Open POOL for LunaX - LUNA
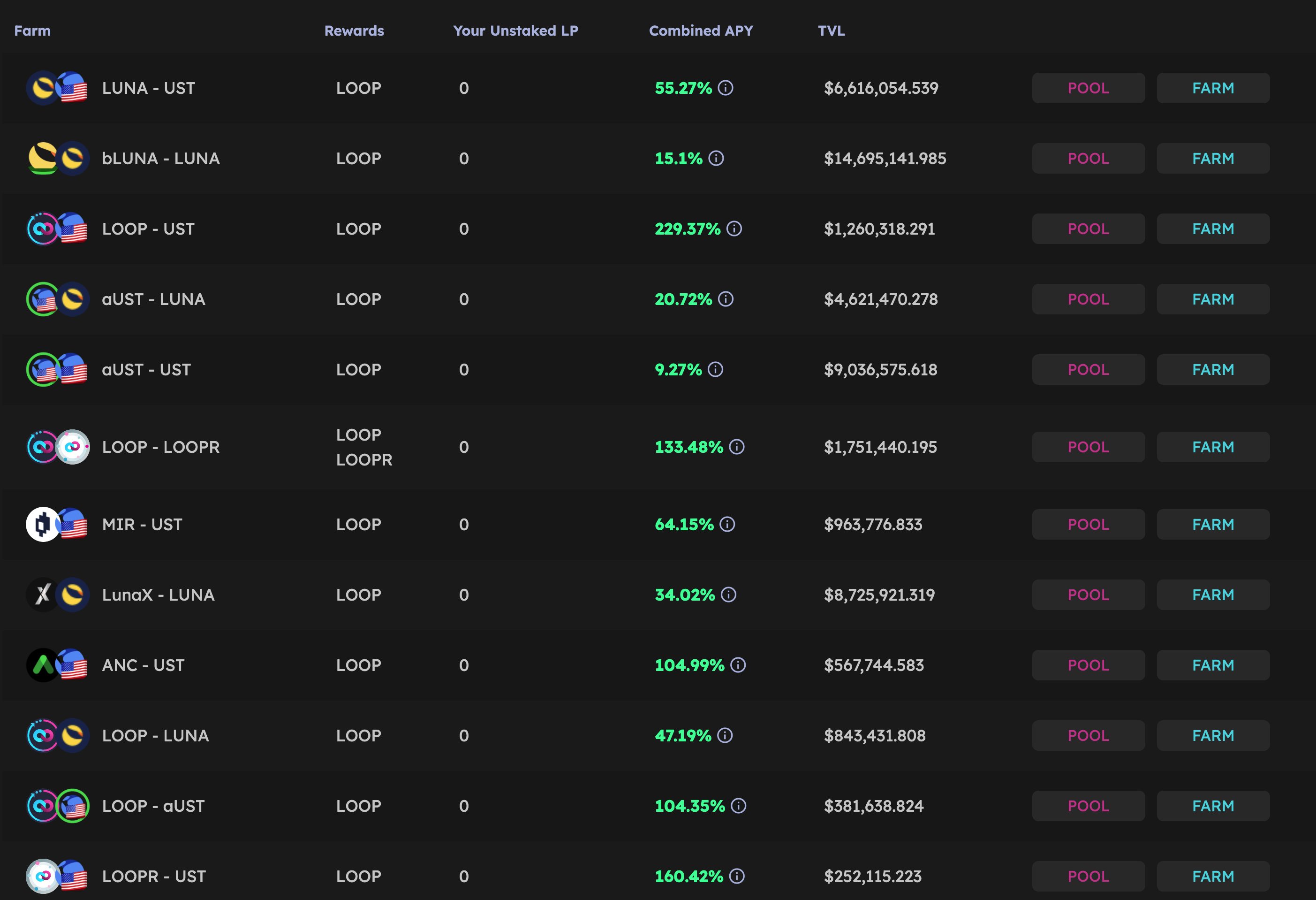Screen dimensions: 1316x900 (1089, 595)
